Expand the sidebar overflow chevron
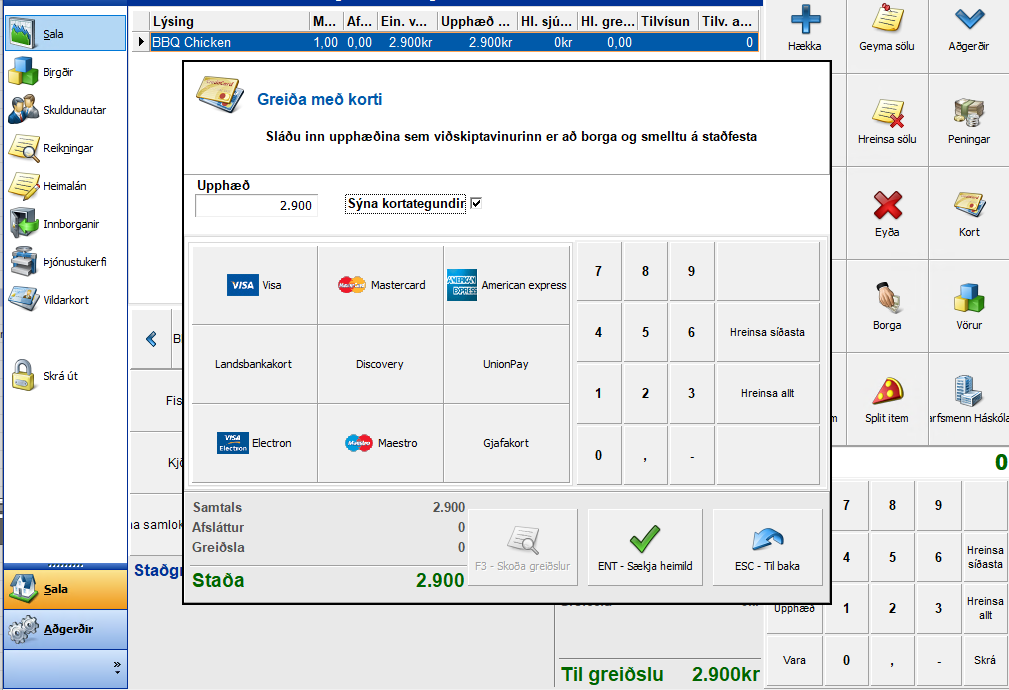This screenshot has height=690, width=1009. pos(117,664)
